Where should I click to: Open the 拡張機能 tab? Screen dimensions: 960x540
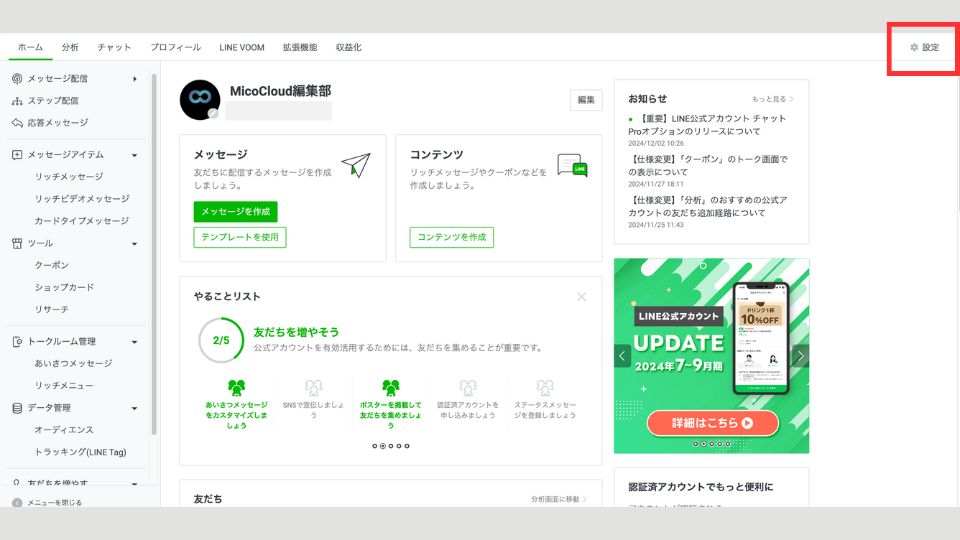point(300,47)
